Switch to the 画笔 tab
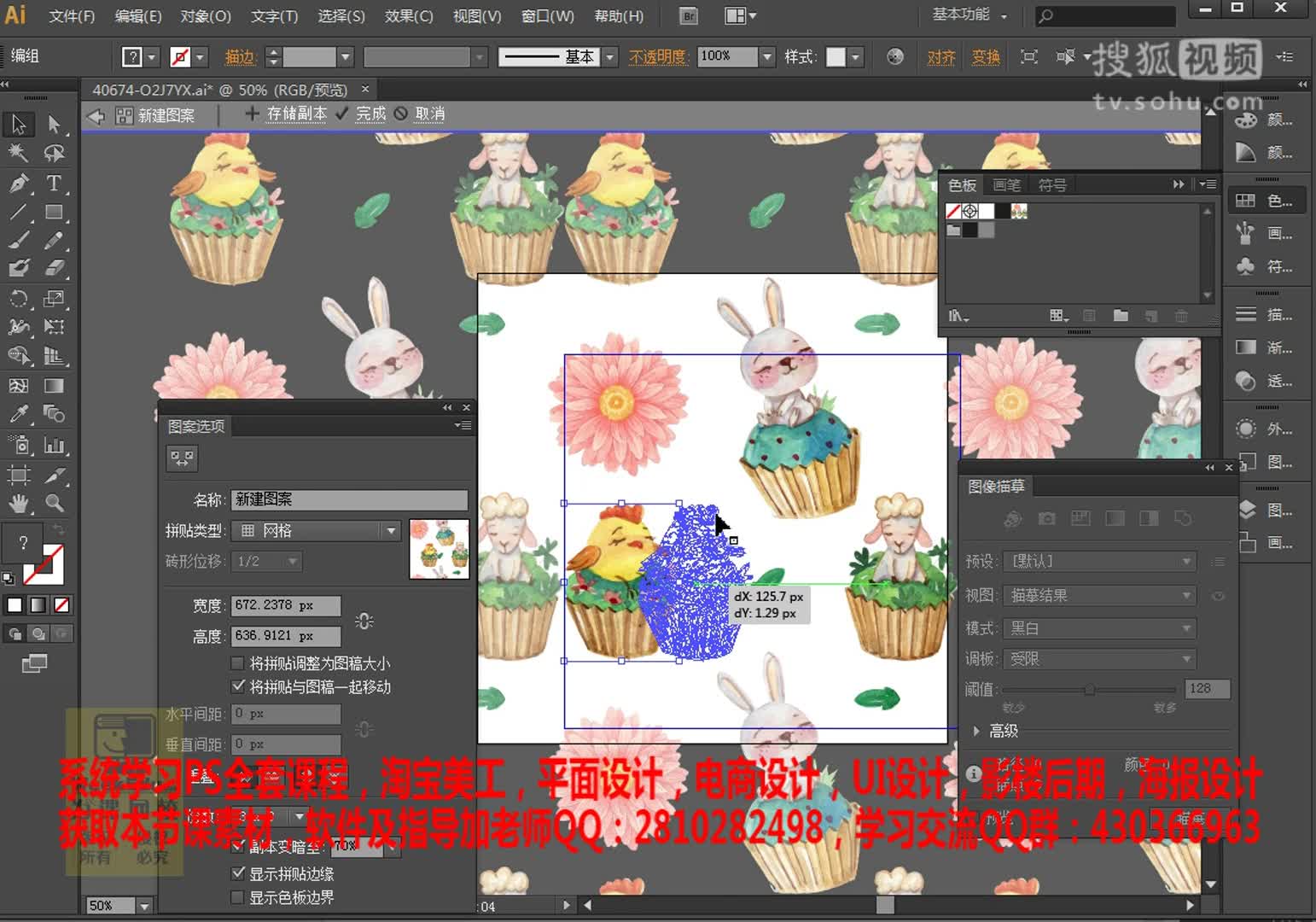 tap(1007, 185)
